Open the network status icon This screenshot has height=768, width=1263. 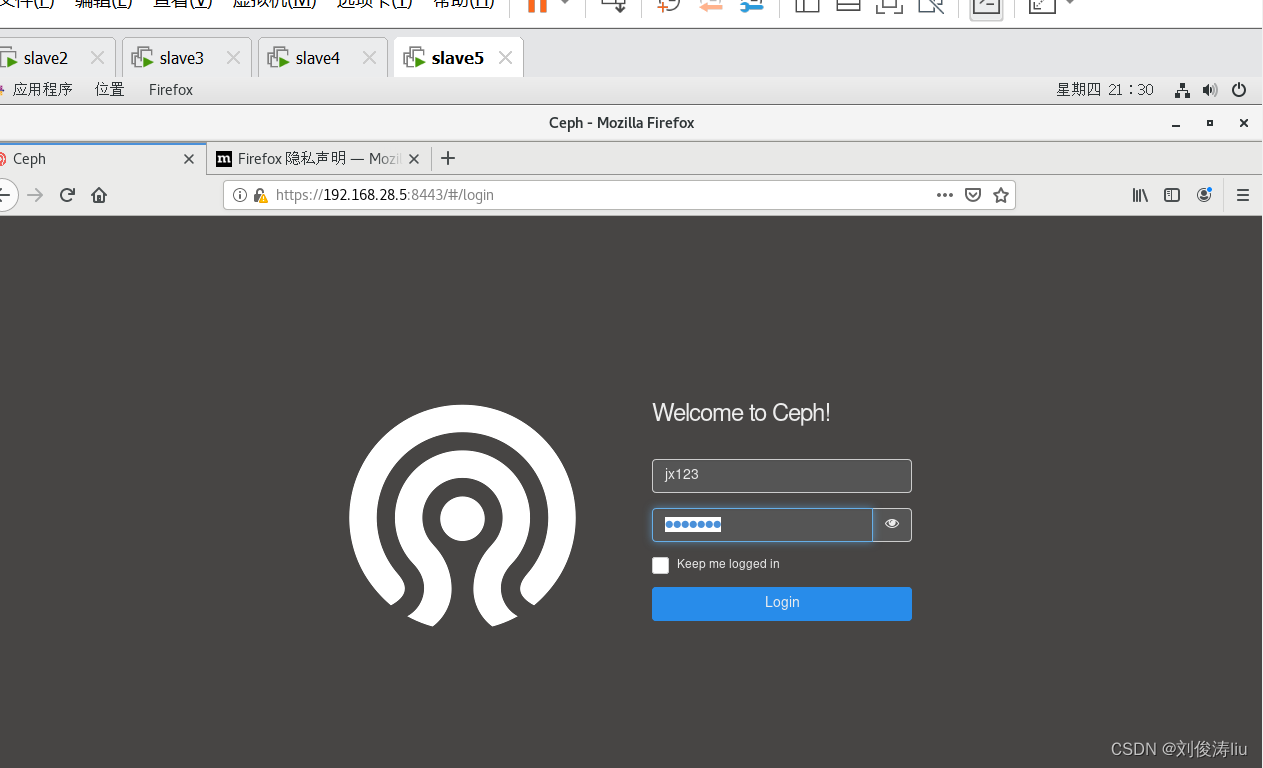1182,90
